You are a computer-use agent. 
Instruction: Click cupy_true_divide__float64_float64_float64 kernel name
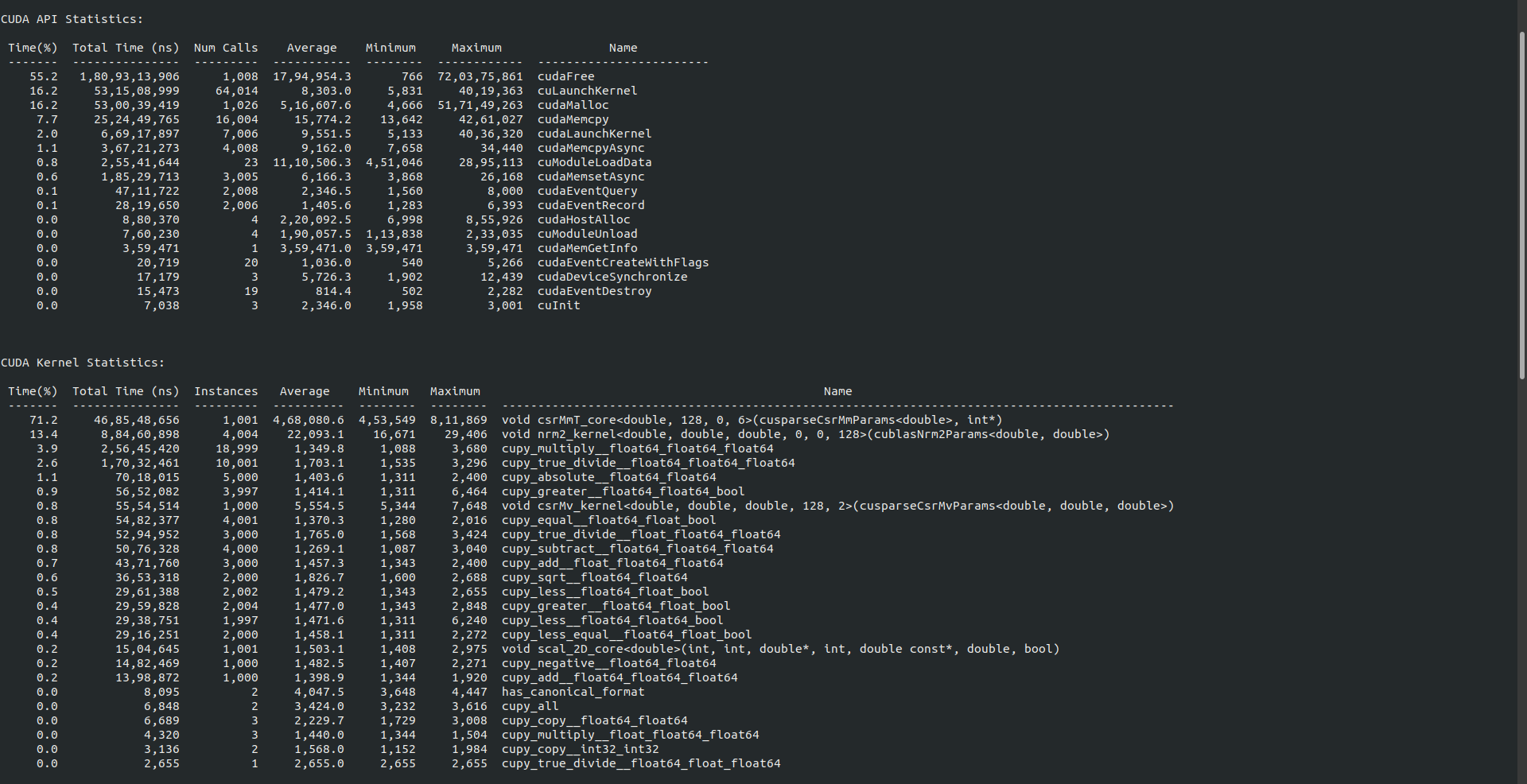pos(648,463)
